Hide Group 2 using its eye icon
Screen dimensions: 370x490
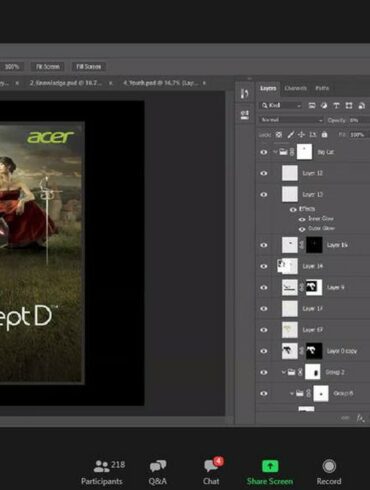pos(264,372)
